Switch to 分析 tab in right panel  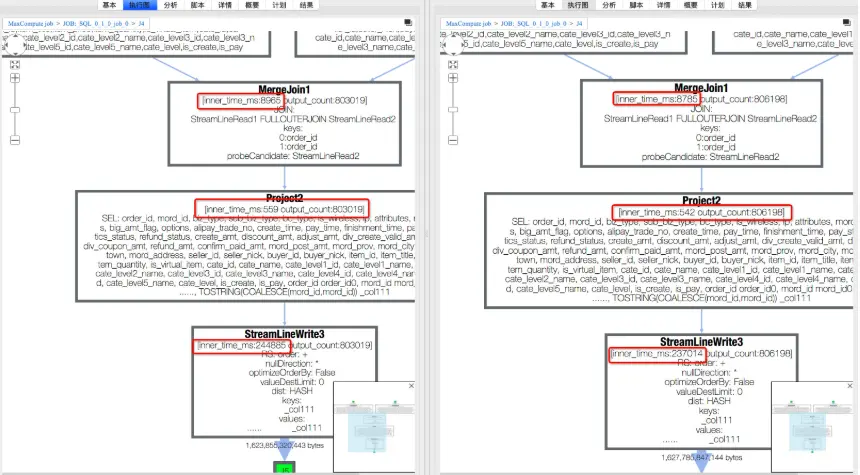click(x=609, y=5)
